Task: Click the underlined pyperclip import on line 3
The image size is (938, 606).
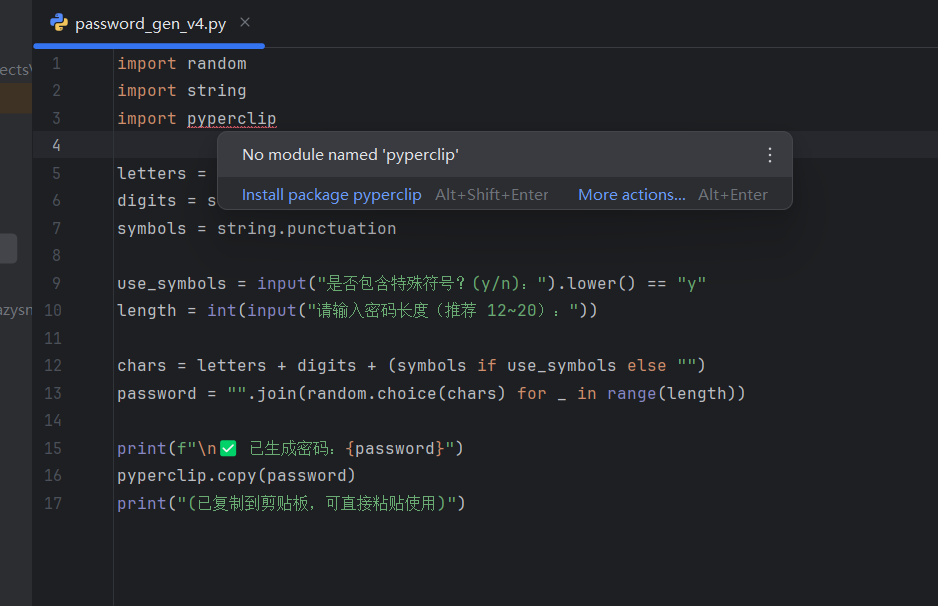Action: (x=231, y=118)
